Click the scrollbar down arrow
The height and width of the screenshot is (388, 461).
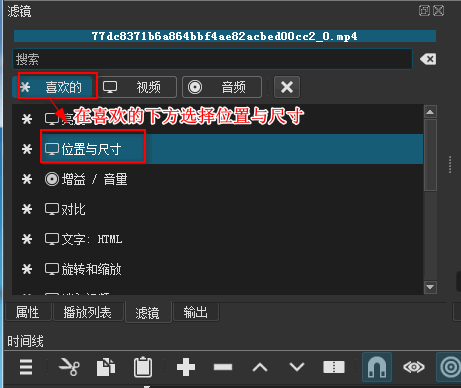point(430,287)
